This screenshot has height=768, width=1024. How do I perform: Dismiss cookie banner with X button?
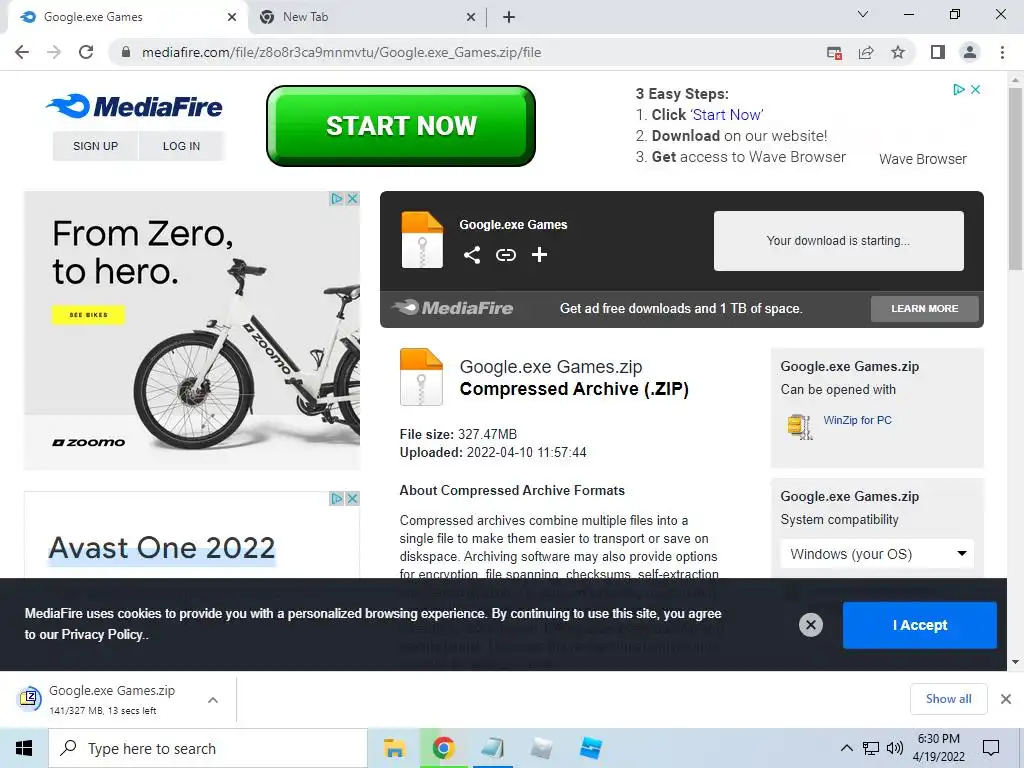[x=810, y=625]
